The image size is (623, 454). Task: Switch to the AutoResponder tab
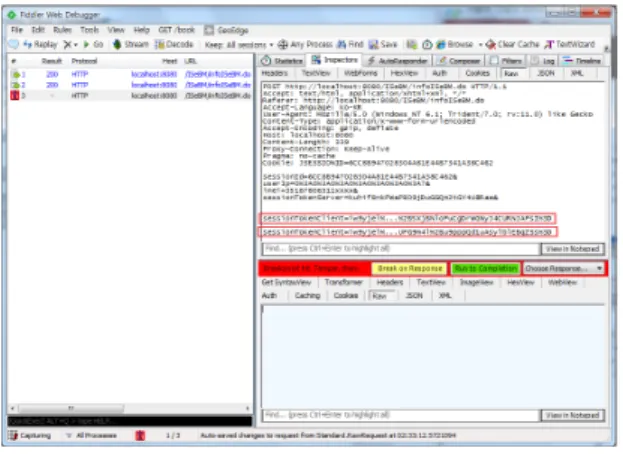(x=397, y=61)
